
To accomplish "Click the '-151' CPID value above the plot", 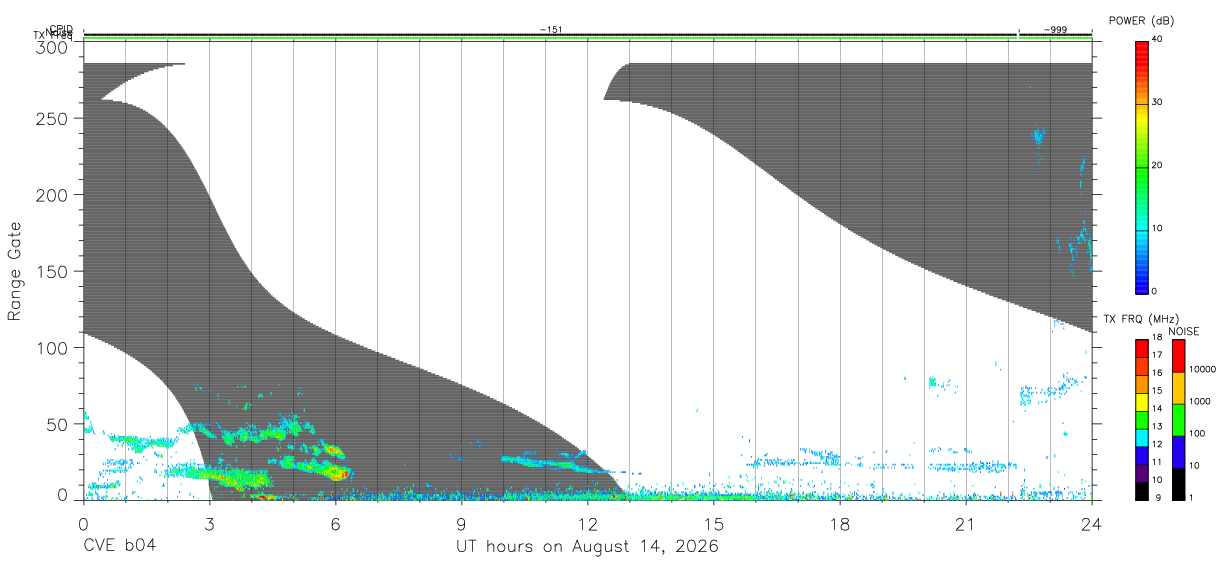I will click(551, 30).
